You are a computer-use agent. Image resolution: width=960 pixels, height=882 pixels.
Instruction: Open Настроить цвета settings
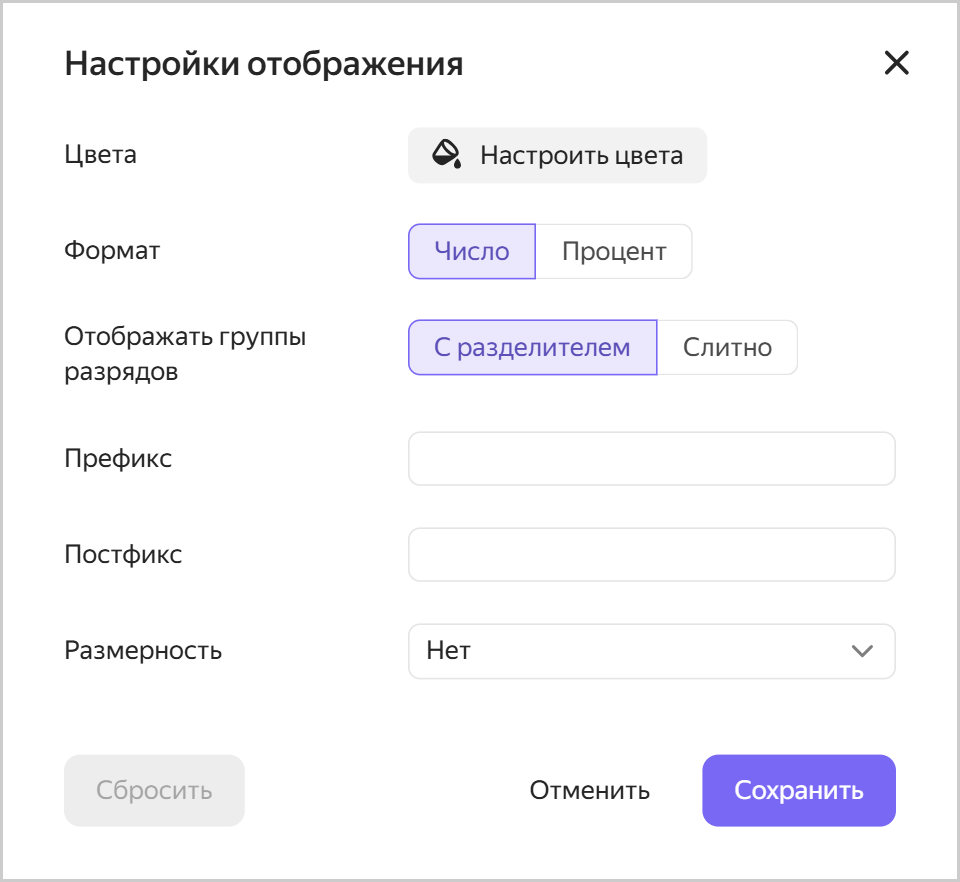coord(557,155)
